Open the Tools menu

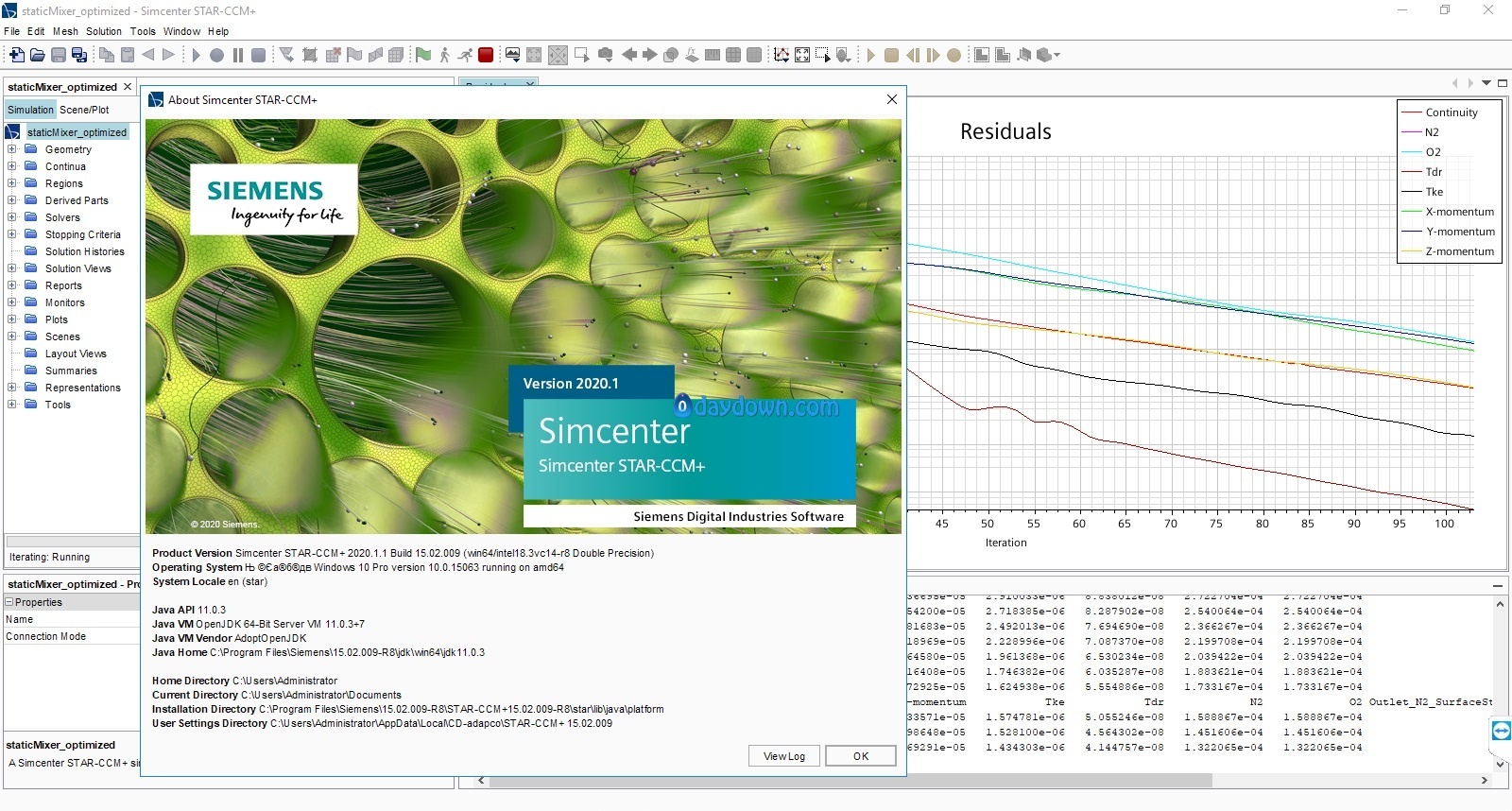[x=143, y=31]
